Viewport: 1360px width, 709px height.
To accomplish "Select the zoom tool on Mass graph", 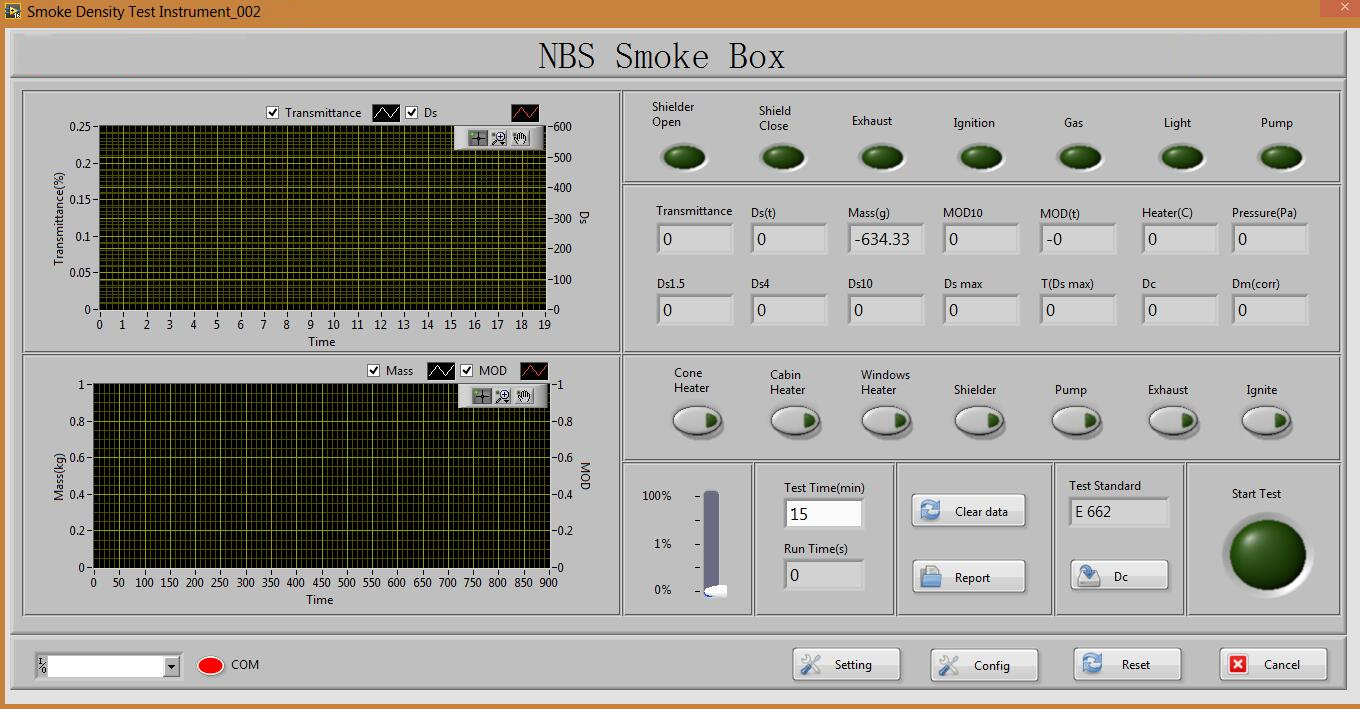I will [x=503, y=396].
